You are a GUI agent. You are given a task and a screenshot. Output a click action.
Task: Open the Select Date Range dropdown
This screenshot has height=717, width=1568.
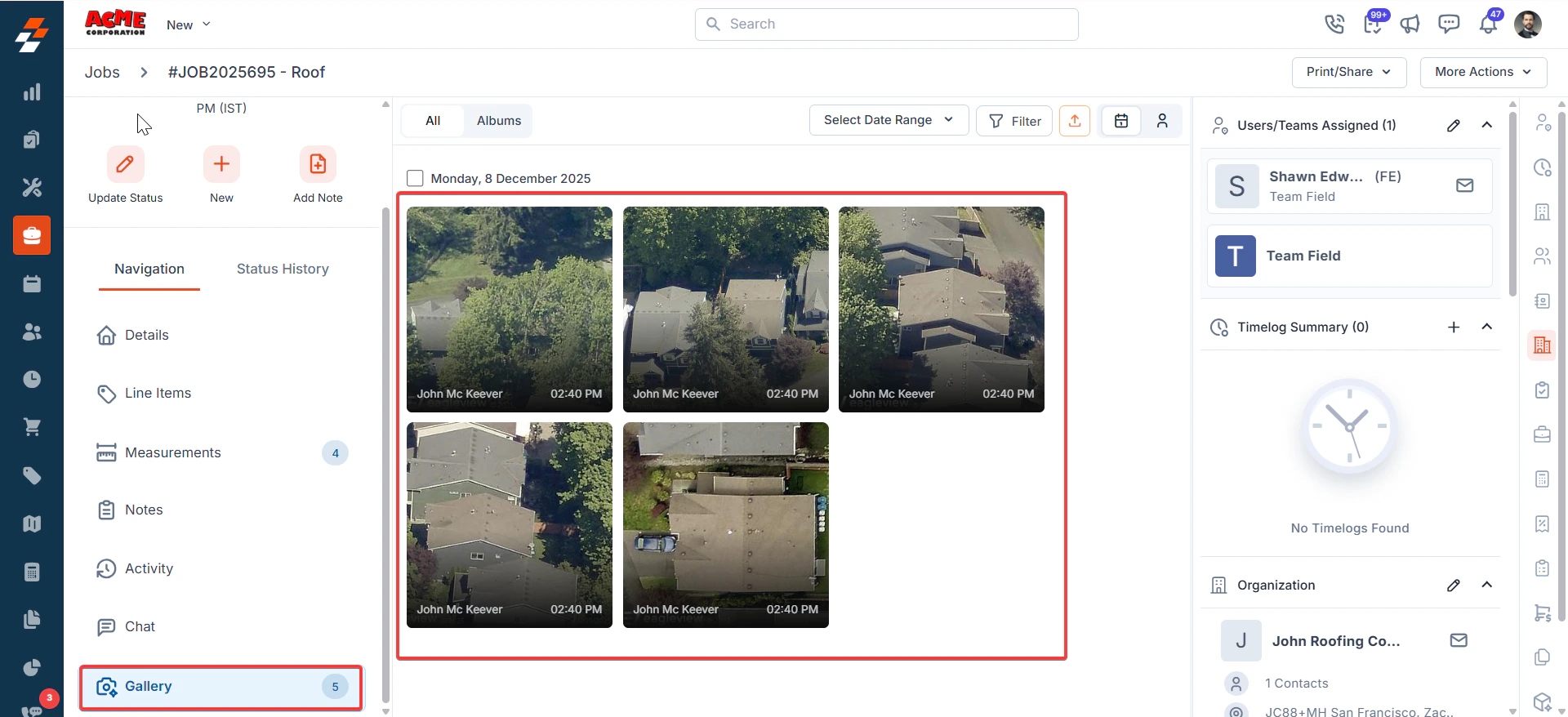pos(889,120)
